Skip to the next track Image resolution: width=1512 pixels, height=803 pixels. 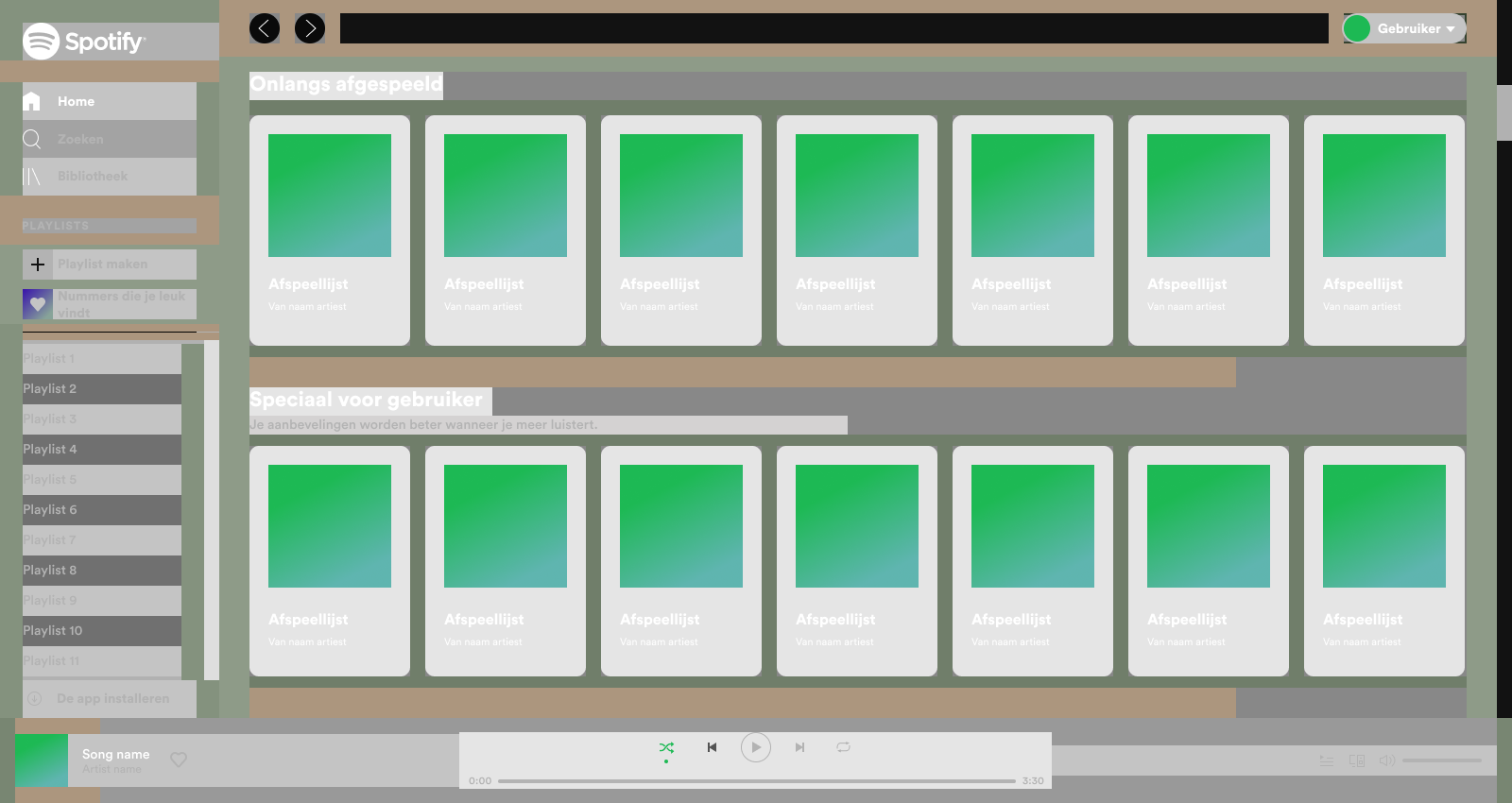point(799,747)
